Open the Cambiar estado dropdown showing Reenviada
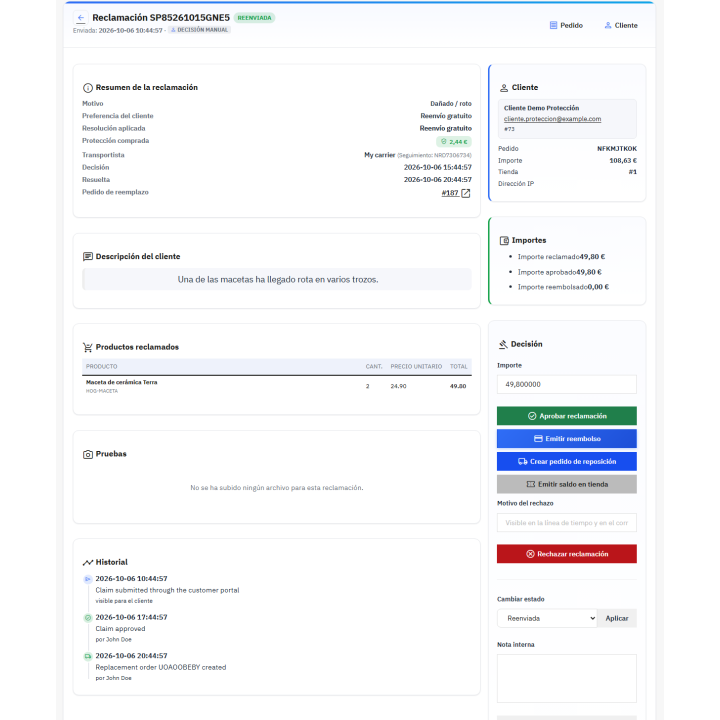The image size is (720, 720). pyautogui.click(x=547, y=619)
